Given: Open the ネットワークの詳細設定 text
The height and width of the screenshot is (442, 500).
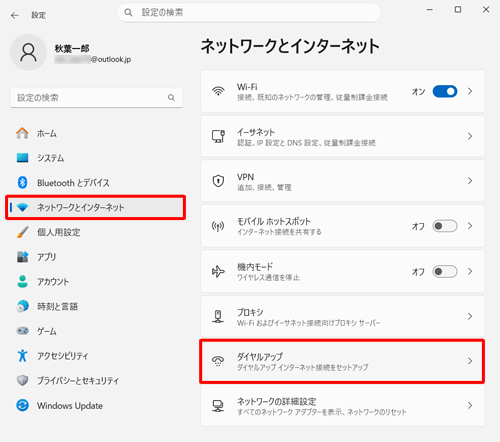Looking at the screenshot, I should tap(276, 401).
